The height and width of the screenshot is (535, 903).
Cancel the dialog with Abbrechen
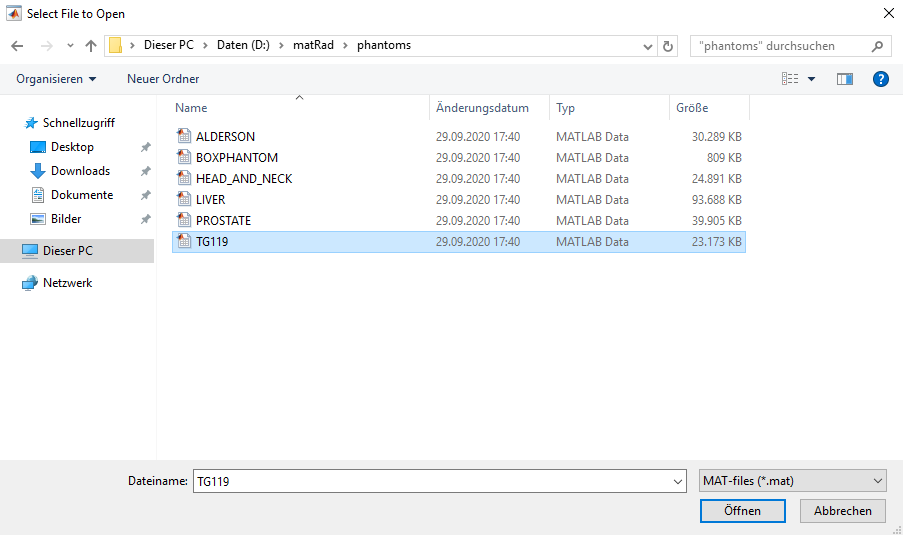[843, 511]
